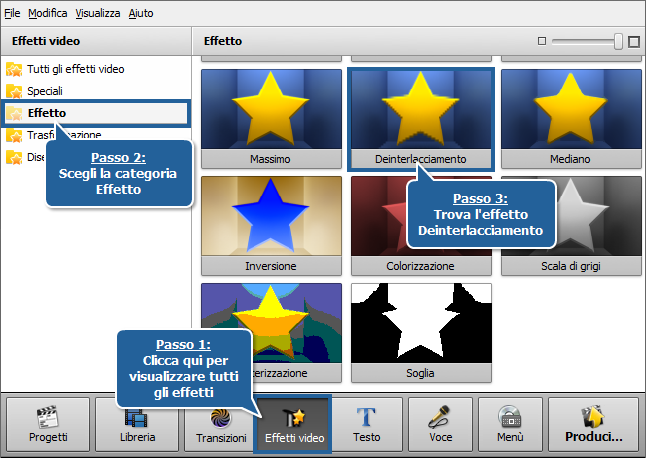Open the Progetti section
646x458 pixels.
click(48, 424)
